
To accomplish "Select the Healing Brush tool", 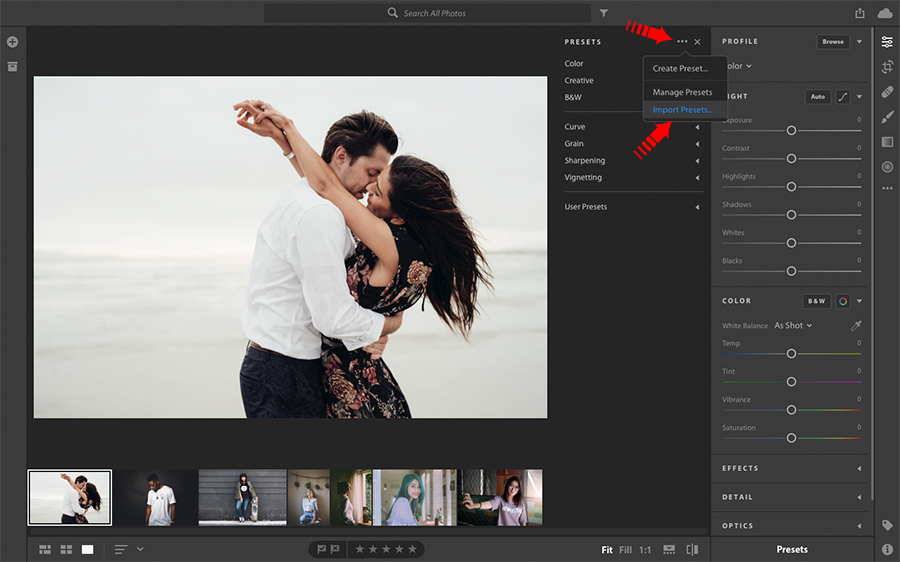I will [887, 92].
